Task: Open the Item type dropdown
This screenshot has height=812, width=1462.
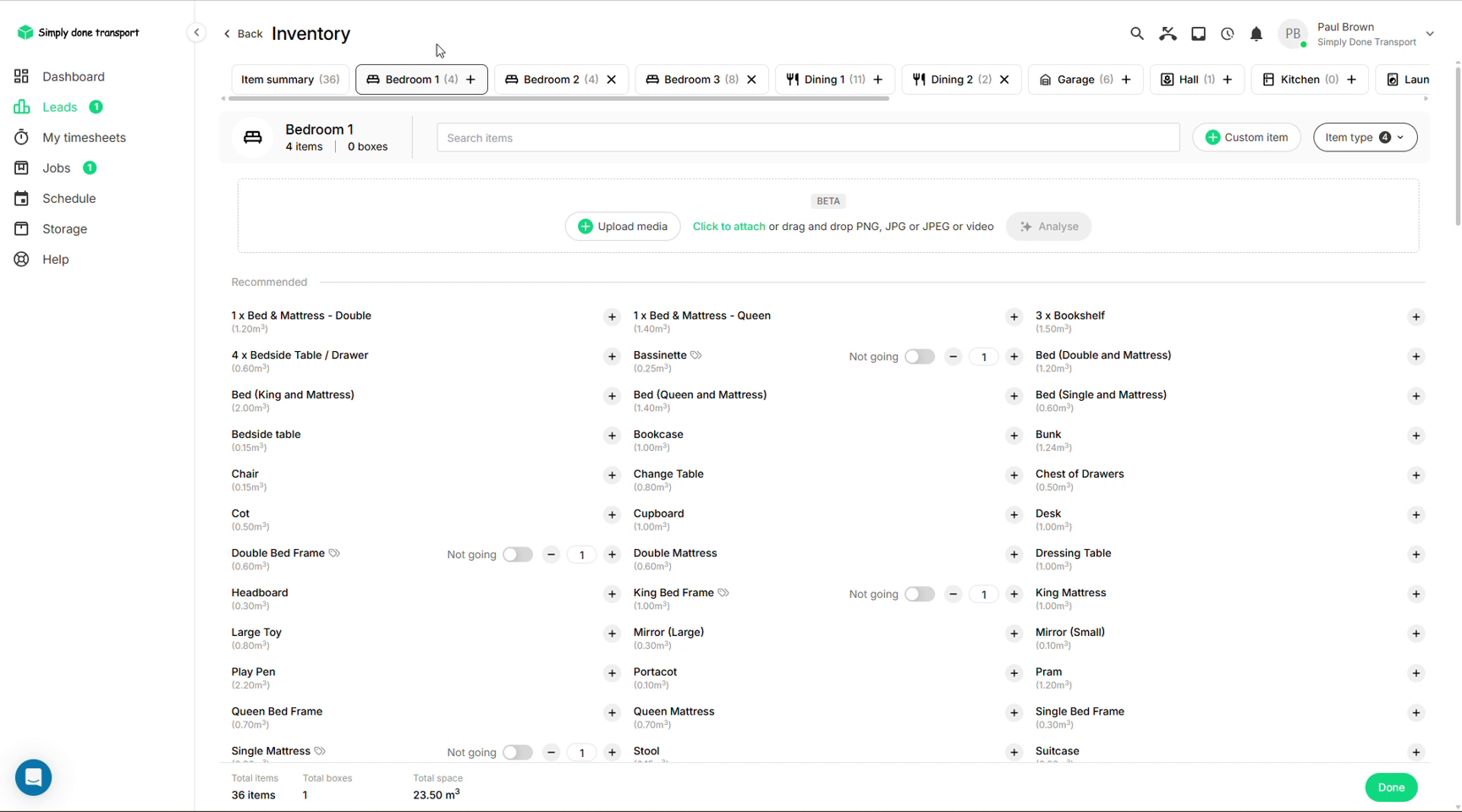Action: tap(1365, 137)
